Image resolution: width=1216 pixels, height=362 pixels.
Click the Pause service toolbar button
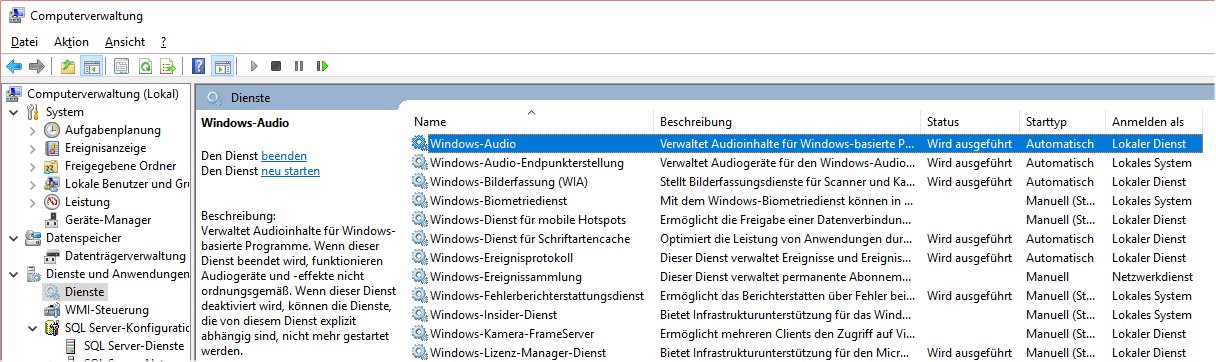coord(299,67)
